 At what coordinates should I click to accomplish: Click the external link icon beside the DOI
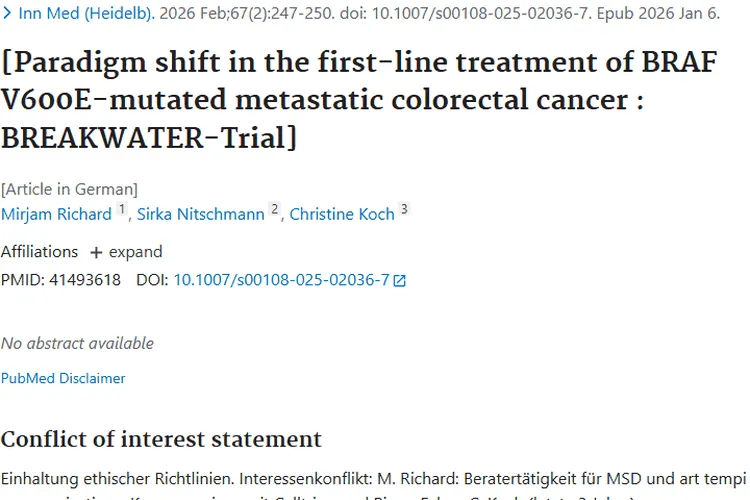coord(400,281)
